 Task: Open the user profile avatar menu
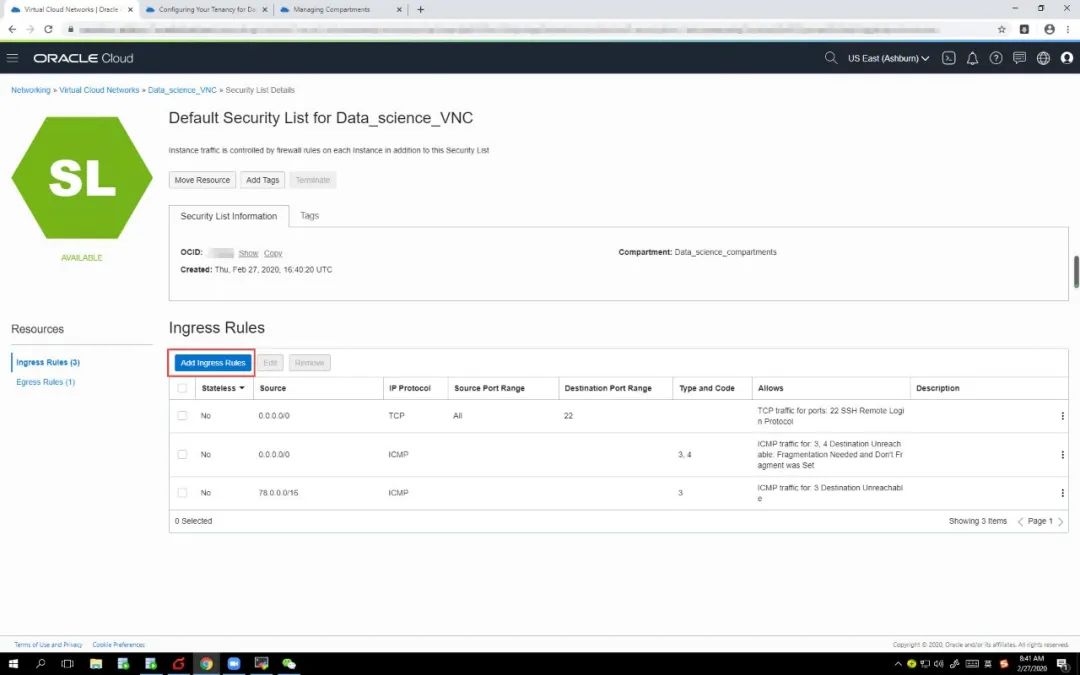click(1066, 58)
